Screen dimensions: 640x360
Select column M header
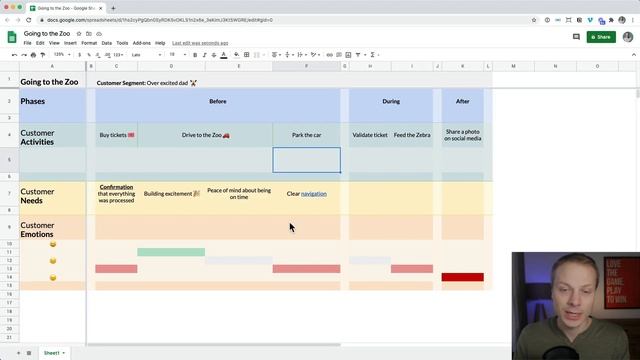pos(513,66)
